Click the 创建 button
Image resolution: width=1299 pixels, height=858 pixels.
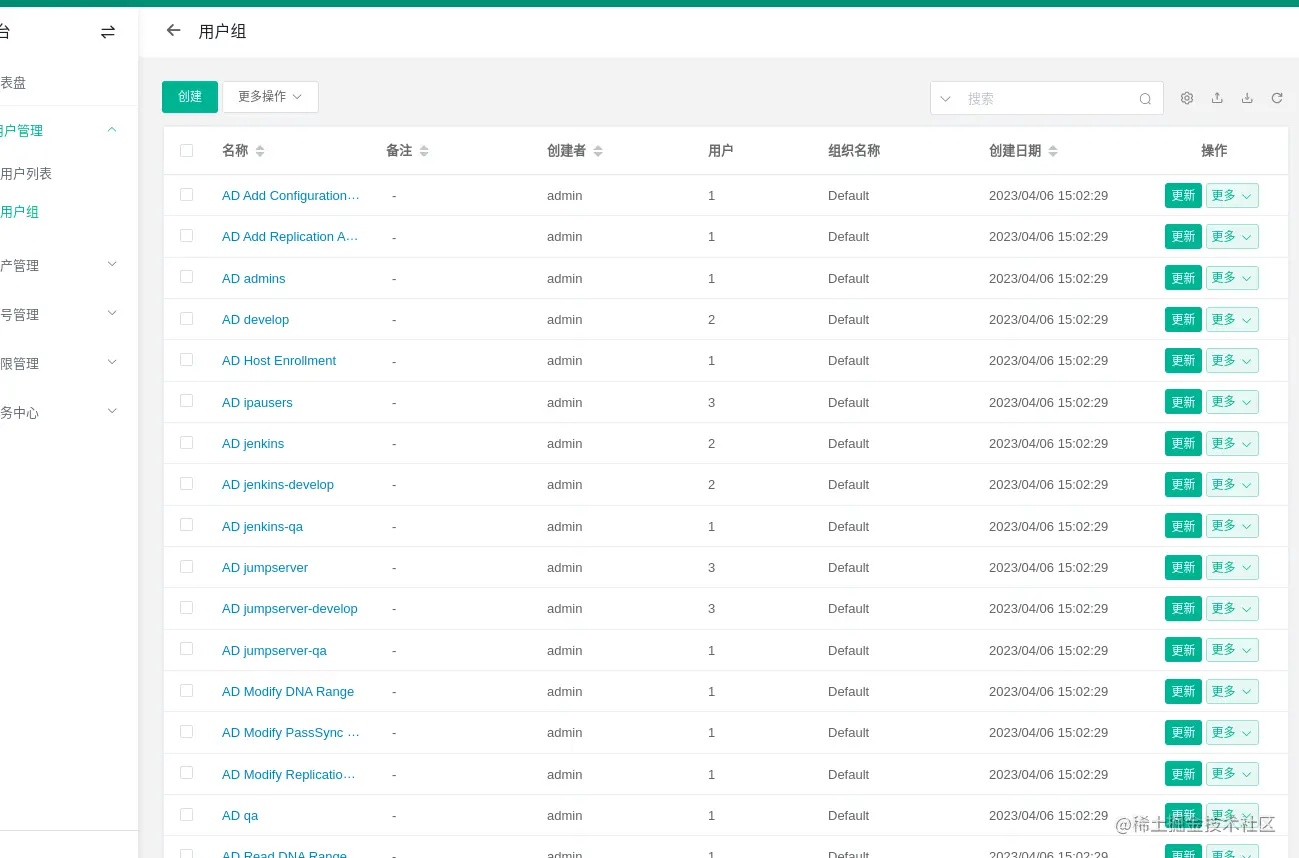tap(190, 97)
